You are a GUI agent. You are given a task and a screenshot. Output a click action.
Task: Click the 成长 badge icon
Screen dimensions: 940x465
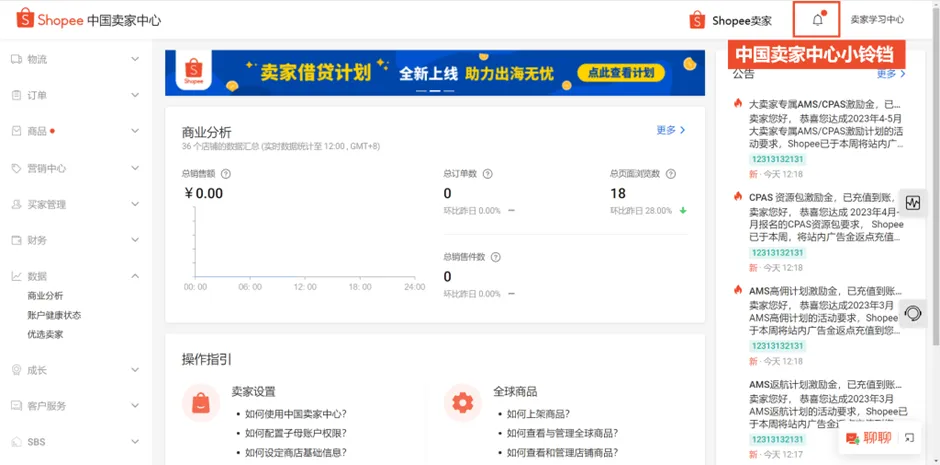(17, 370)
